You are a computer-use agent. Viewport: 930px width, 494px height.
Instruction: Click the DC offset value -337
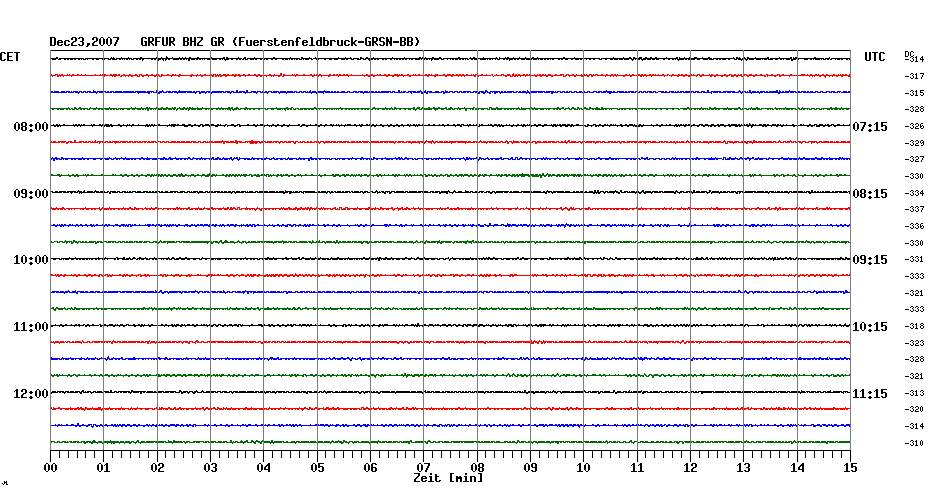915,209
